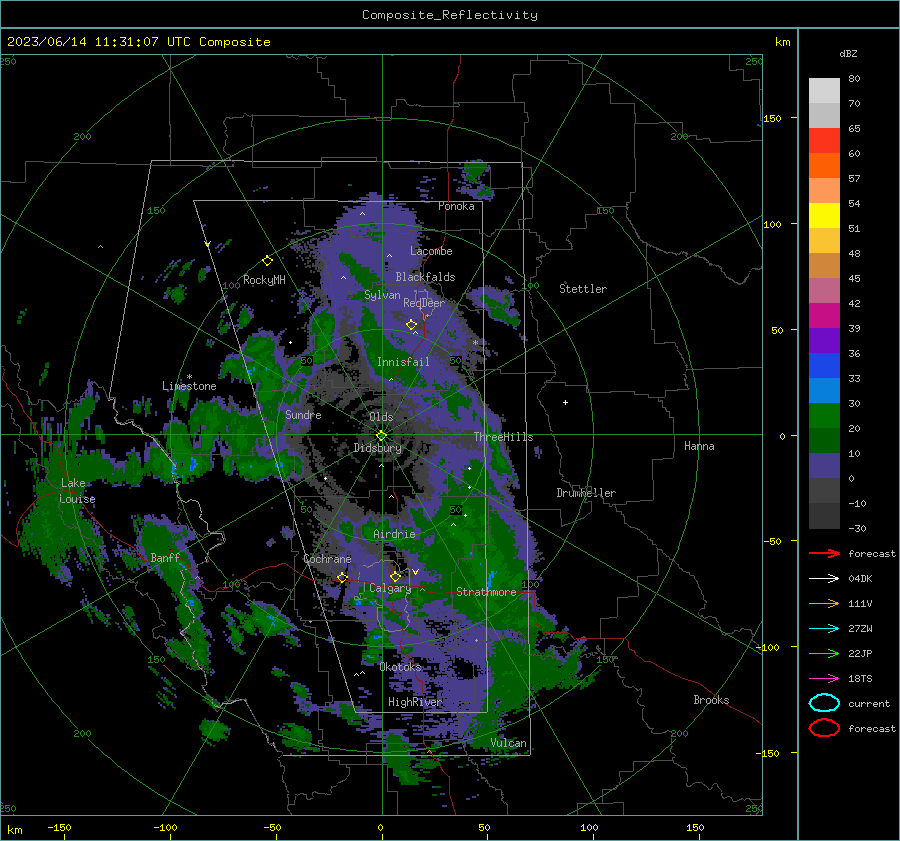Click the Airdrie city label
900x841 pixels.
pos(394,534)
